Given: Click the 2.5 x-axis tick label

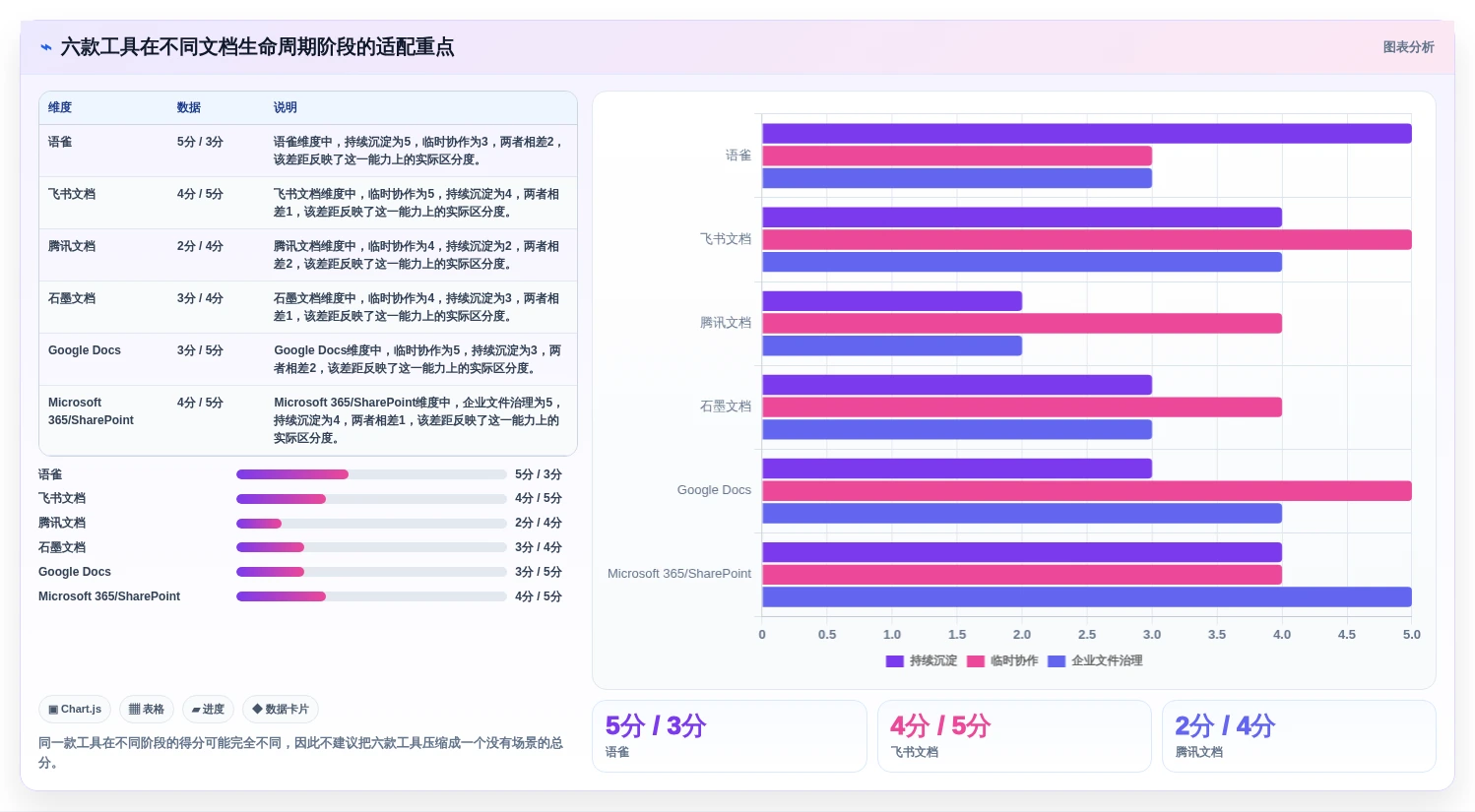Looking at the screenshot, I should pos(1087,635).
